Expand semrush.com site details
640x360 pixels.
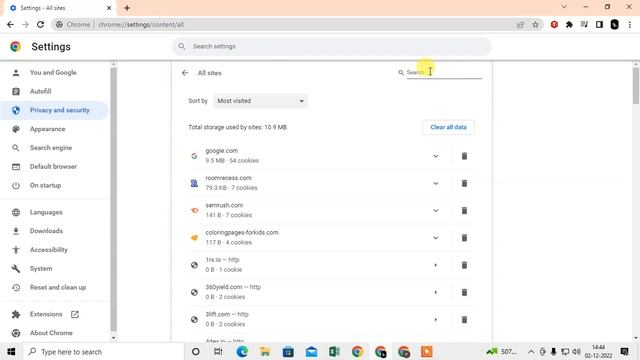436,211
